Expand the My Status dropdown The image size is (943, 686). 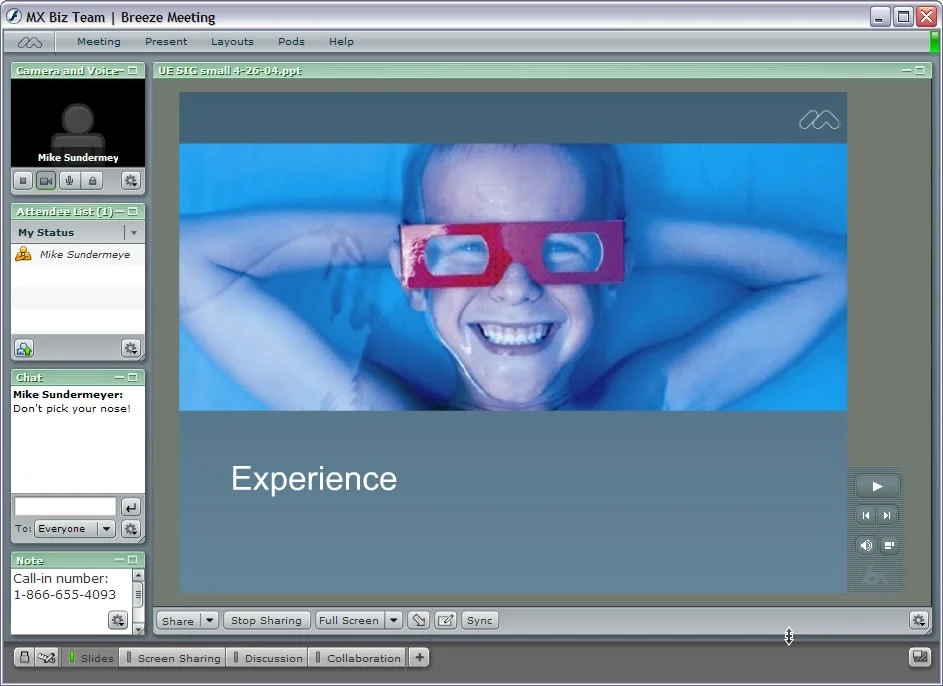point(134,233)
